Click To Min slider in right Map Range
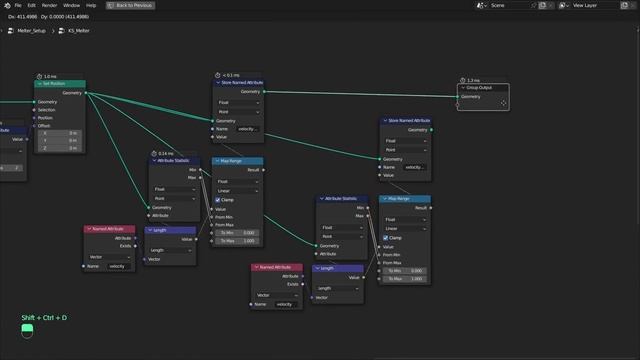The image size is (640, 360). point(405,271)
